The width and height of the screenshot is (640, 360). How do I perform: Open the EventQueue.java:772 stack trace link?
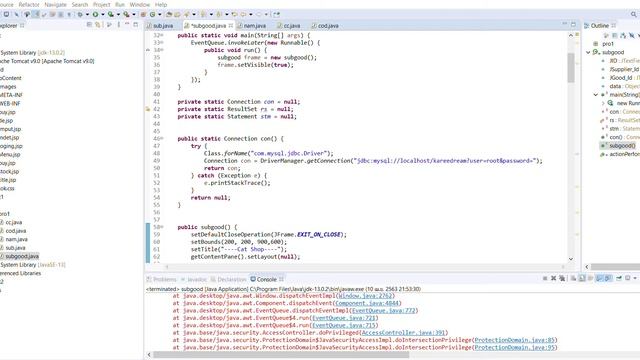tap(384, 311)
